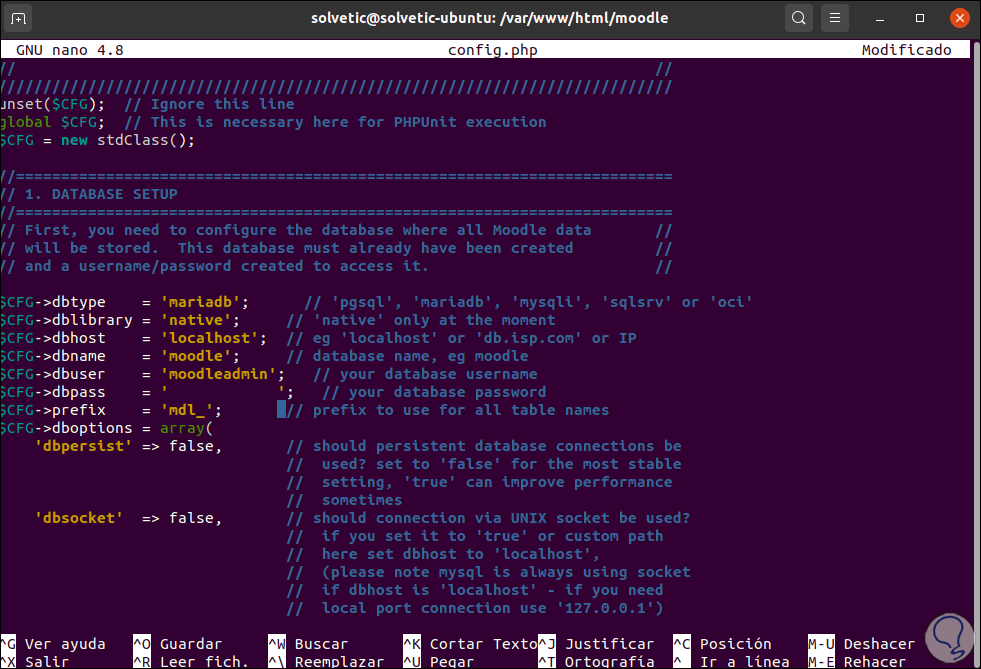Open the terminal hamburger menu
981x669 pixels.
point(835,18)
